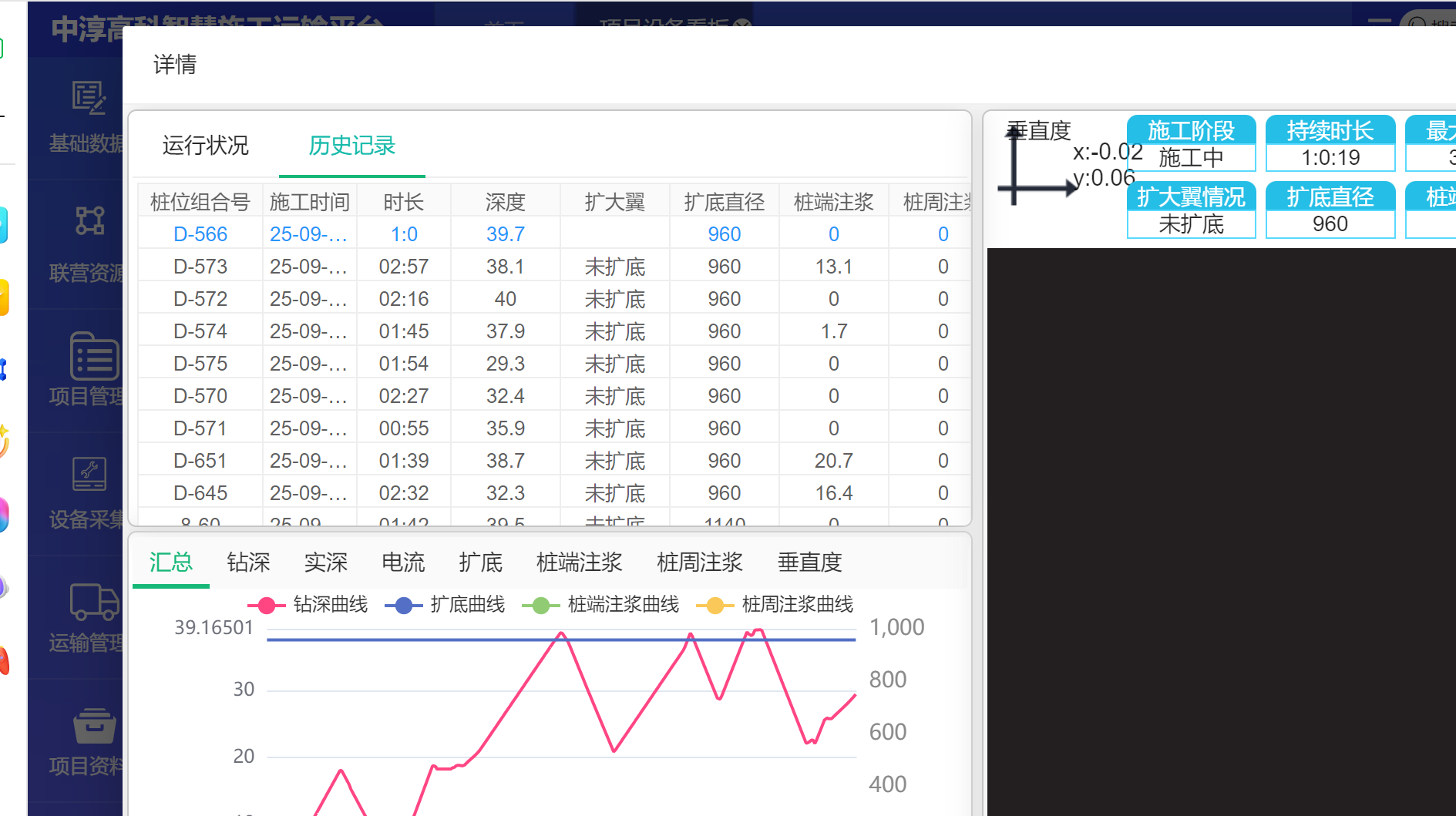Open the 设备采集 sidebar icon
The height and width of the screenshot is (816, 1456).
[x=89, y=474]
